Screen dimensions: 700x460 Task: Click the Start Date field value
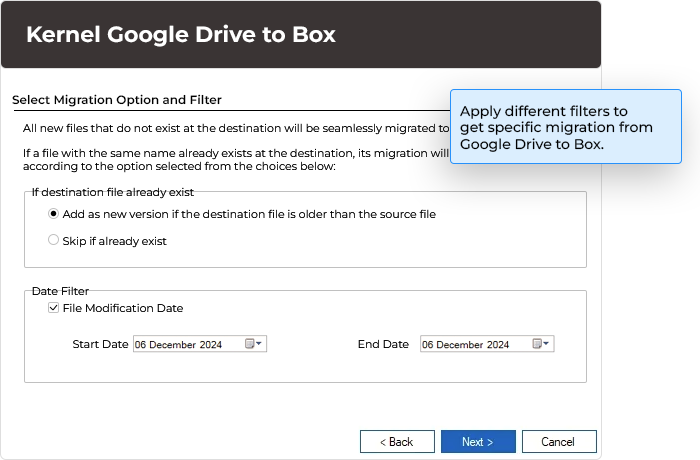click(x=179, y=344)
